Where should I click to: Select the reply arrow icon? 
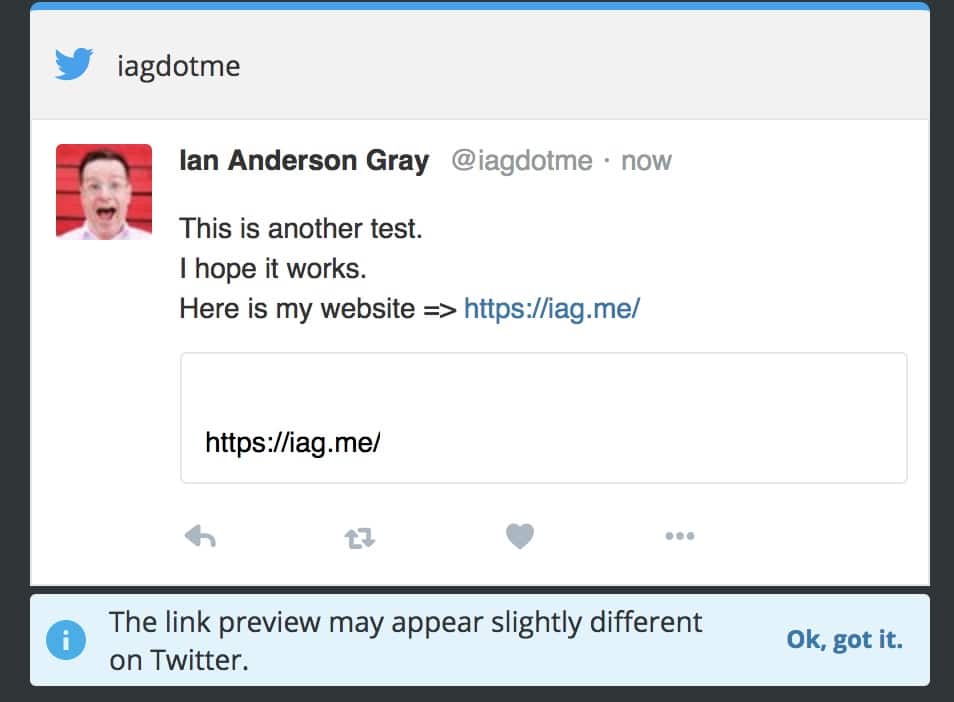(200, 537)
